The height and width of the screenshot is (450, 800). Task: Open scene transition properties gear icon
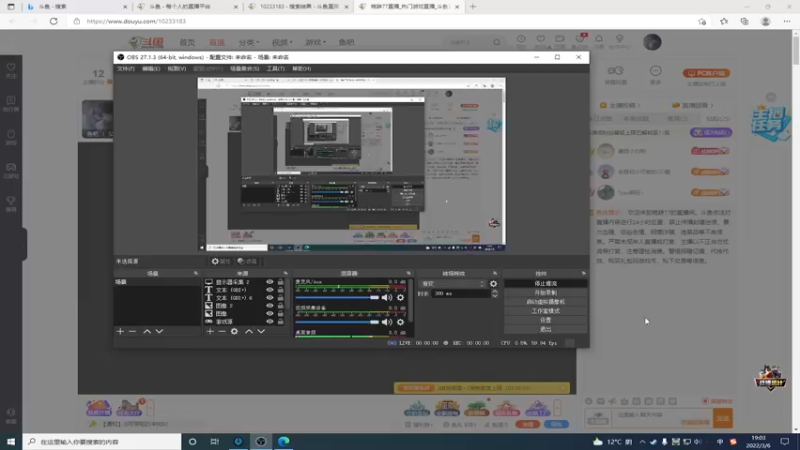pyautogui.click(x=493, y=284)
